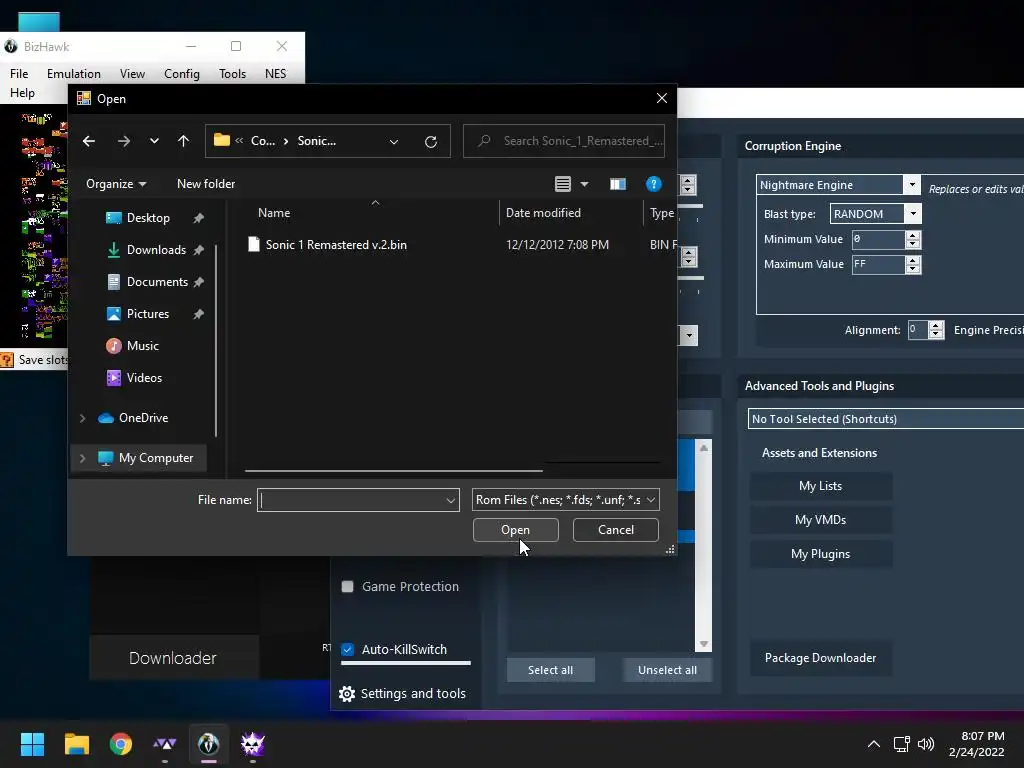Viewport: 1024px width, 768px height.
Task: Expand the OneDrive tree node
Action: click(x=82, y=418)
